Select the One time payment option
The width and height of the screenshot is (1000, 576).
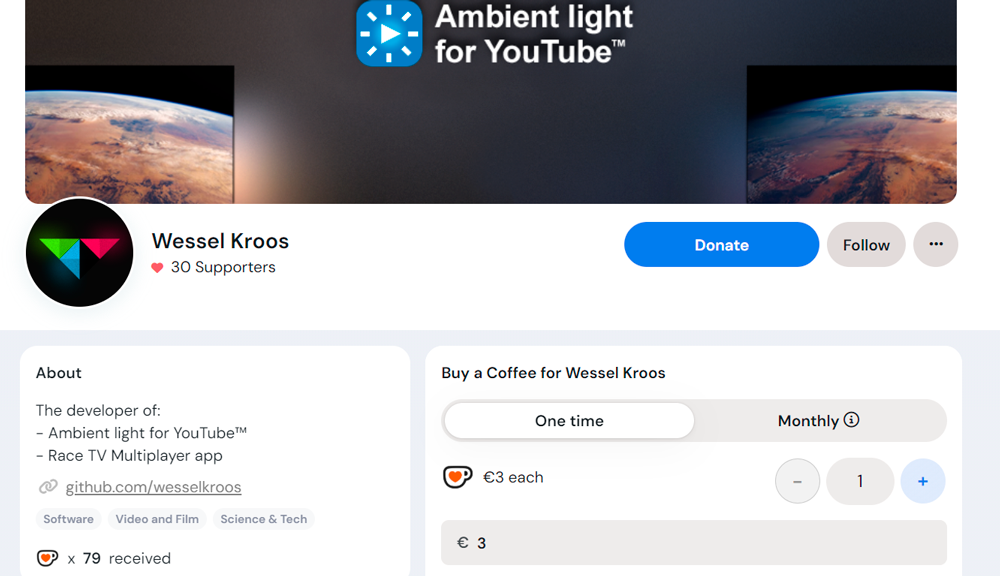click(569, 421)
